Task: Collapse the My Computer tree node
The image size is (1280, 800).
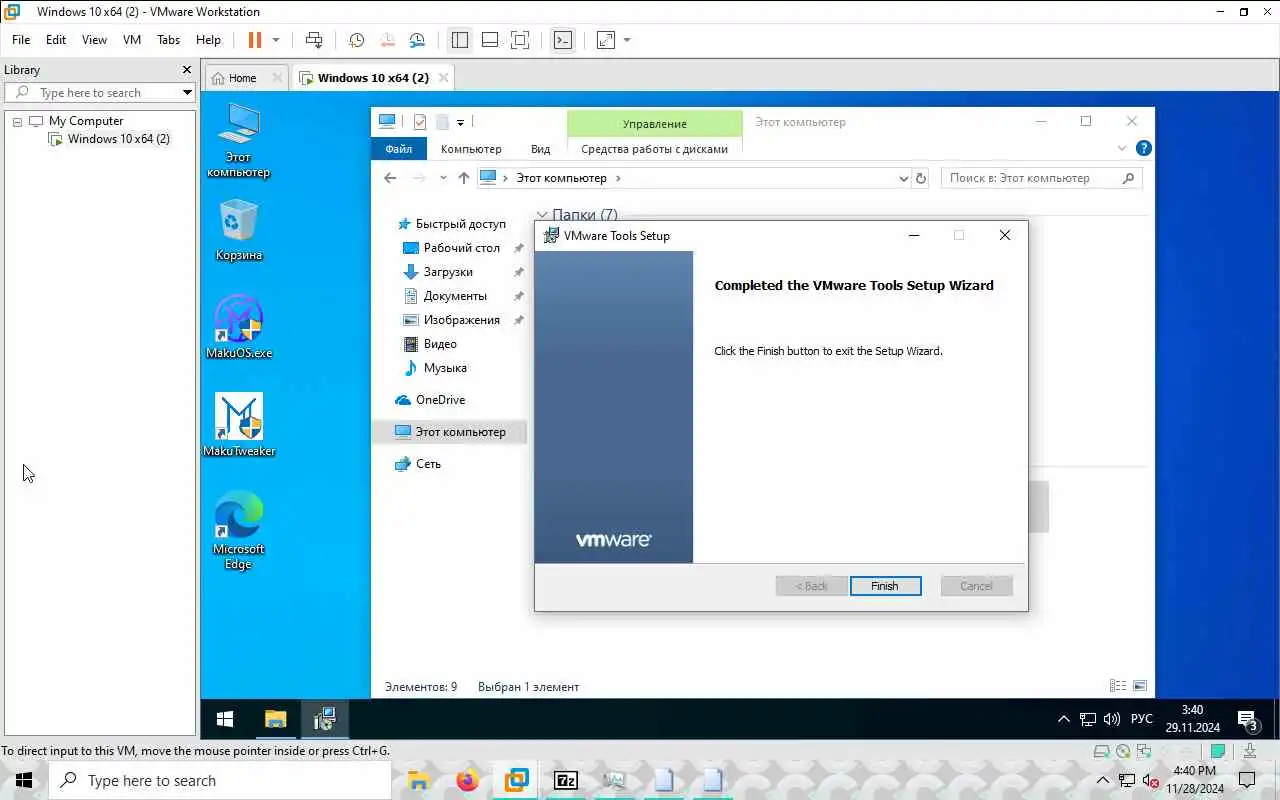Action: 17,121
